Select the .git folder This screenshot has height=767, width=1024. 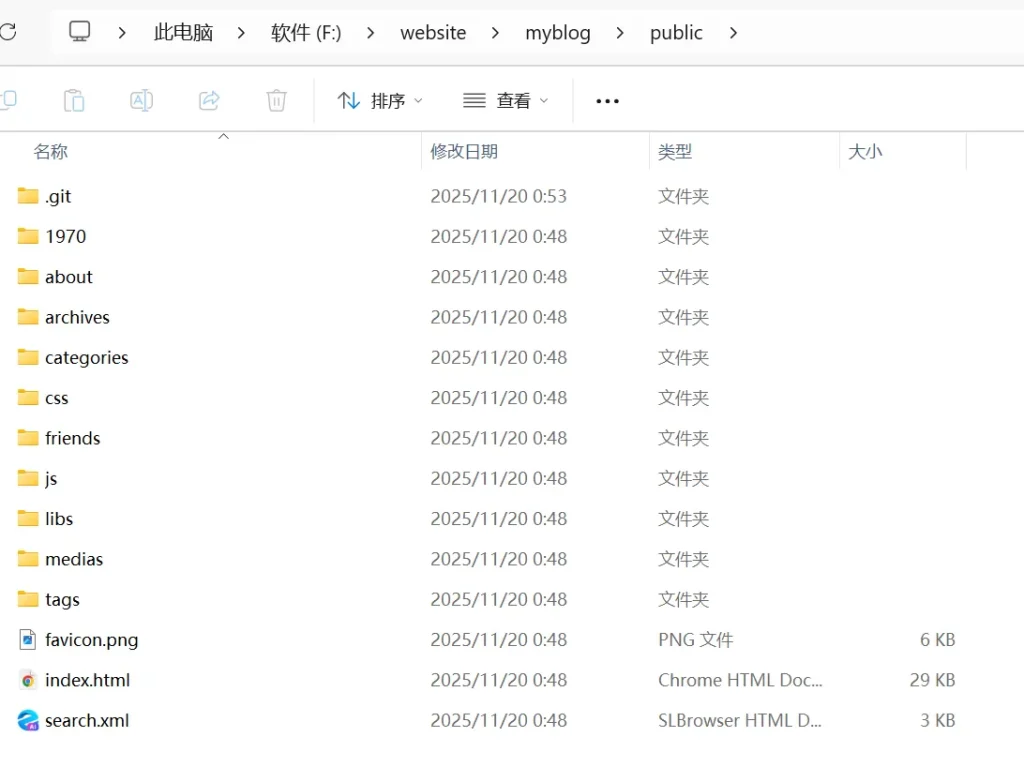tap(58, 196)
